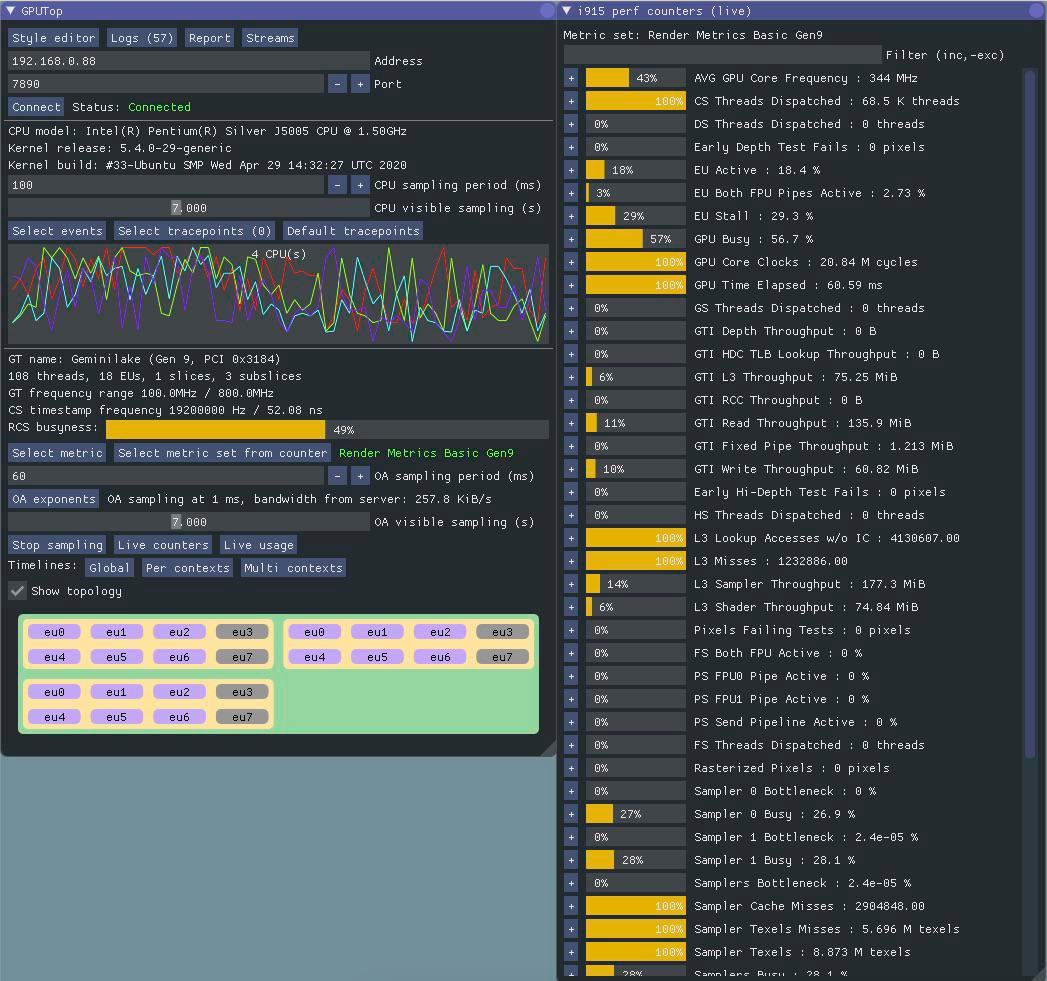
Task: Switch to Live counters view
Action: (162, 545)
